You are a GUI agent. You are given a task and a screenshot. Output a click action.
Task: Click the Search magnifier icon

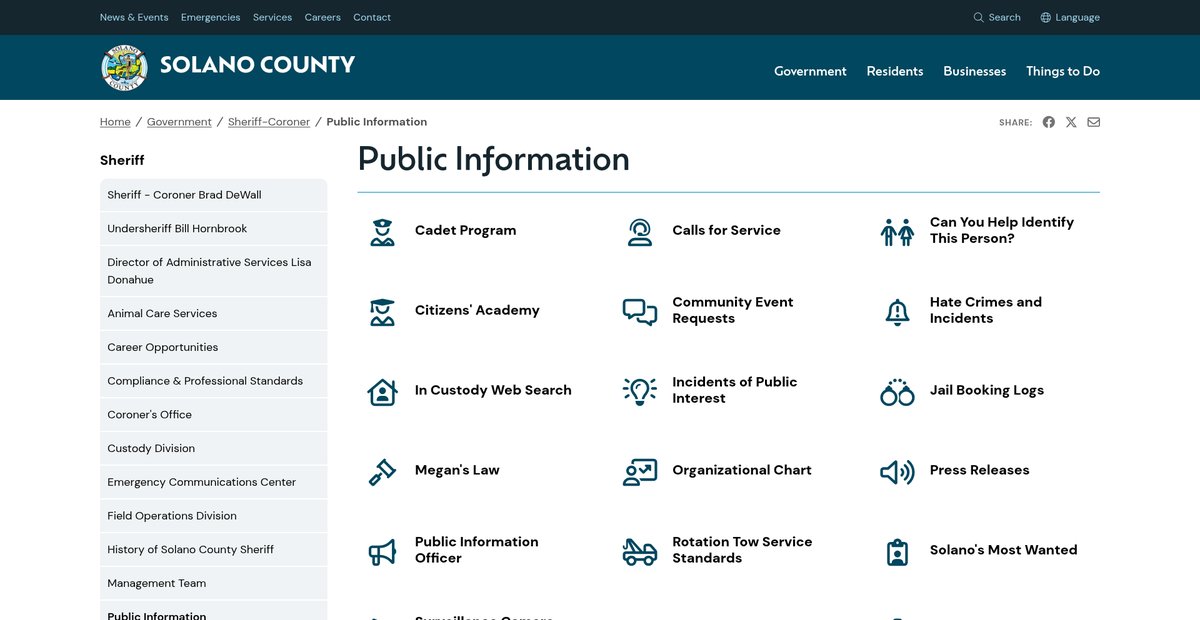point(979,17)
